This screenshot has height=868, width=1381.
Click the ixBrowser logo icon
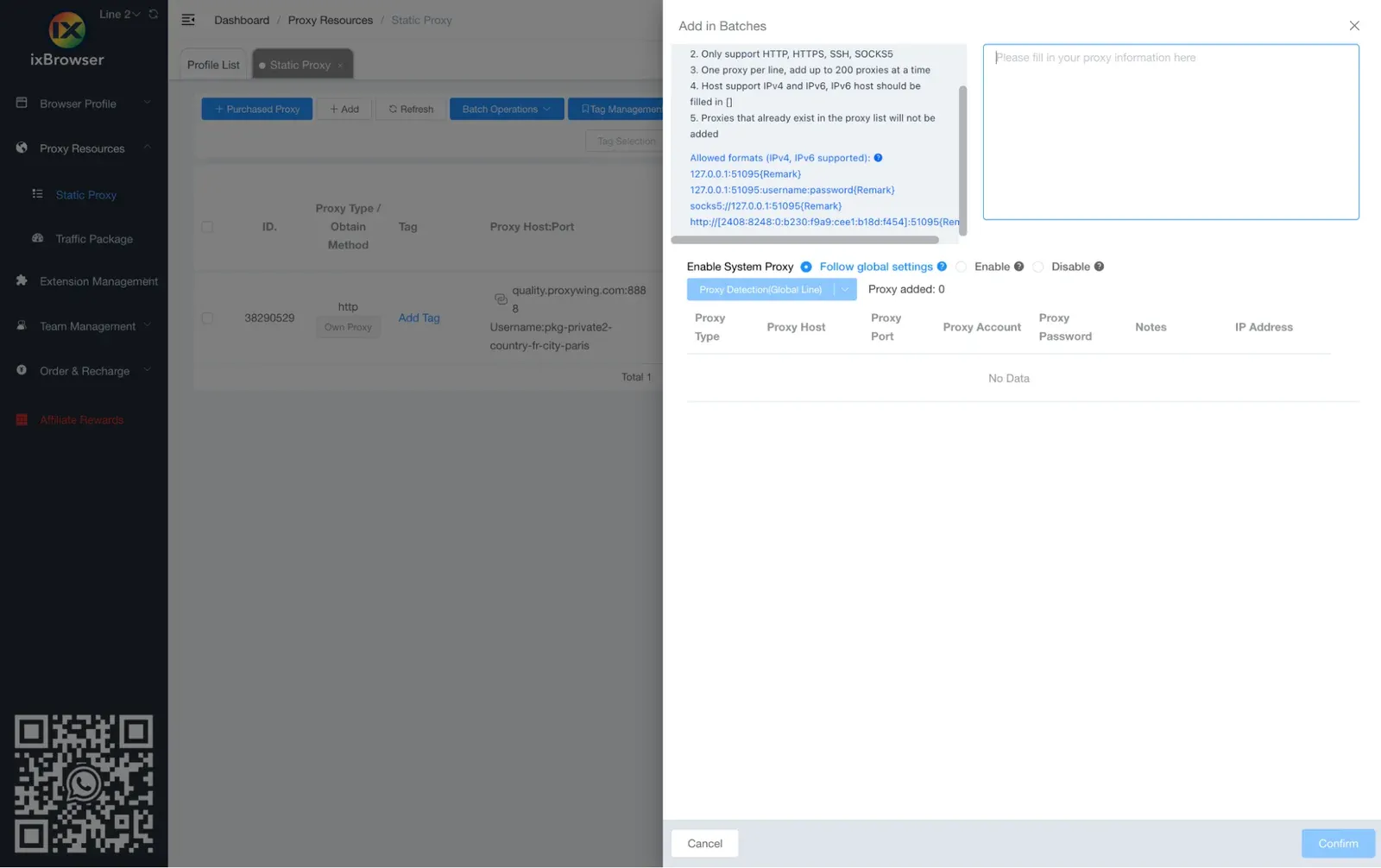(x=67, y=30)
